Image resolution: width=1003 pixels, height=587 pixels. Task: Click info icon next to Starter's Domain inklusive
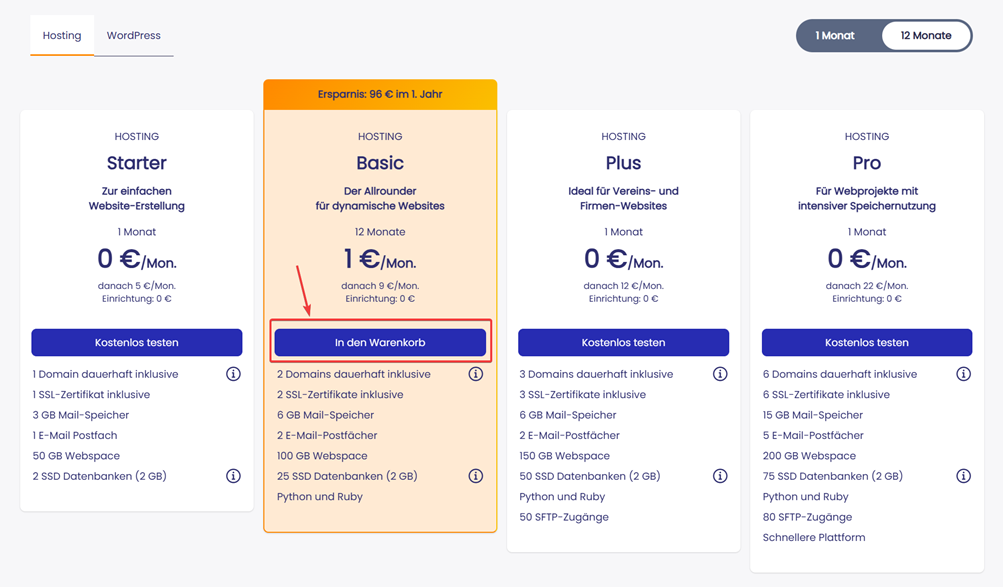click(233, 374)
